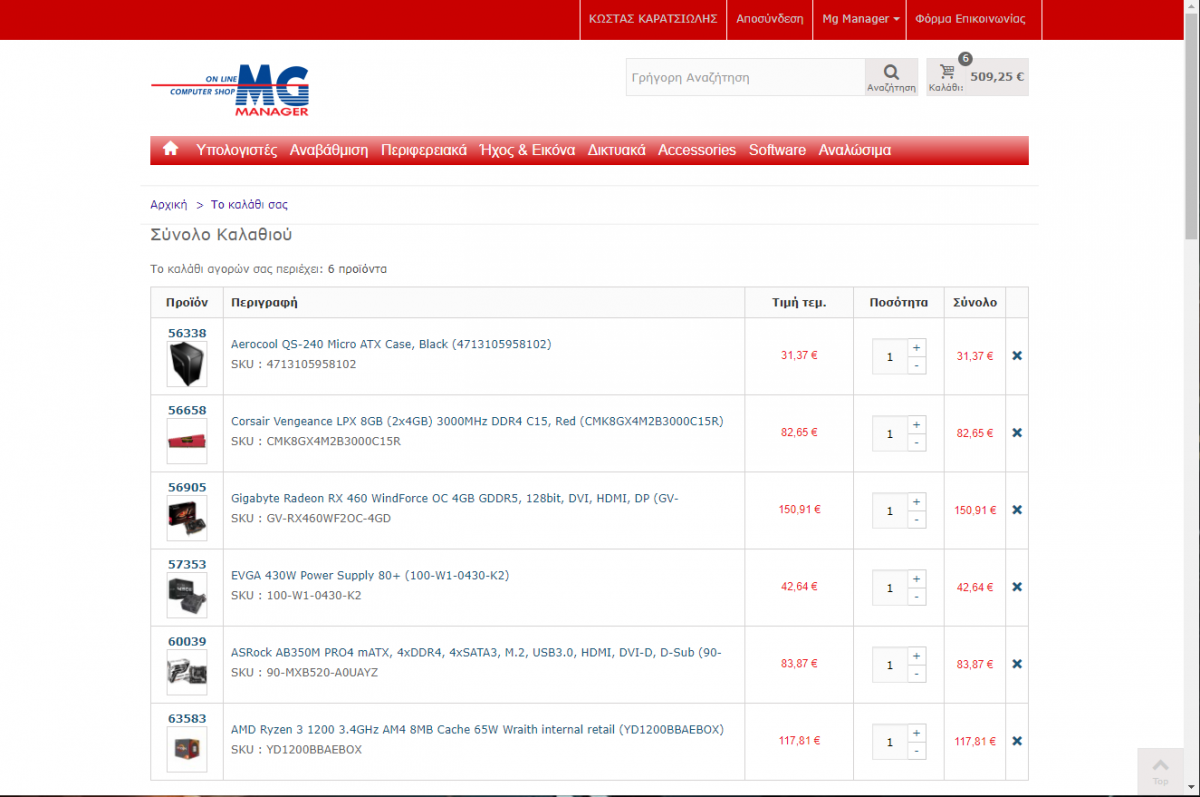Remove ASRock AB350M PRO4 from cart
The height and width of the screenshot is (797, 1200).
coord(1017,664)
